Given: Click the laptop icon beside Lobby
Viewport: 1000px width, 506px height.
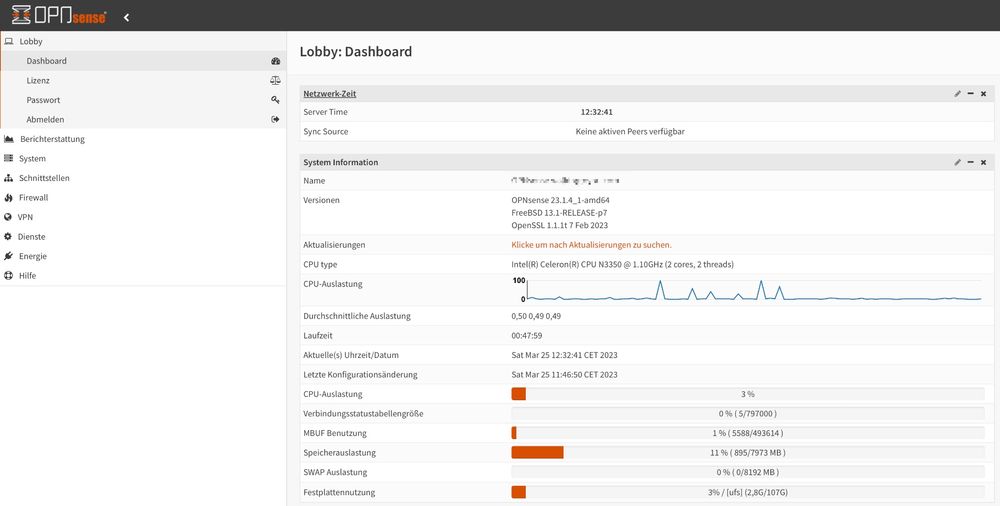Looking at the screenshot, I should coord(9,41).
